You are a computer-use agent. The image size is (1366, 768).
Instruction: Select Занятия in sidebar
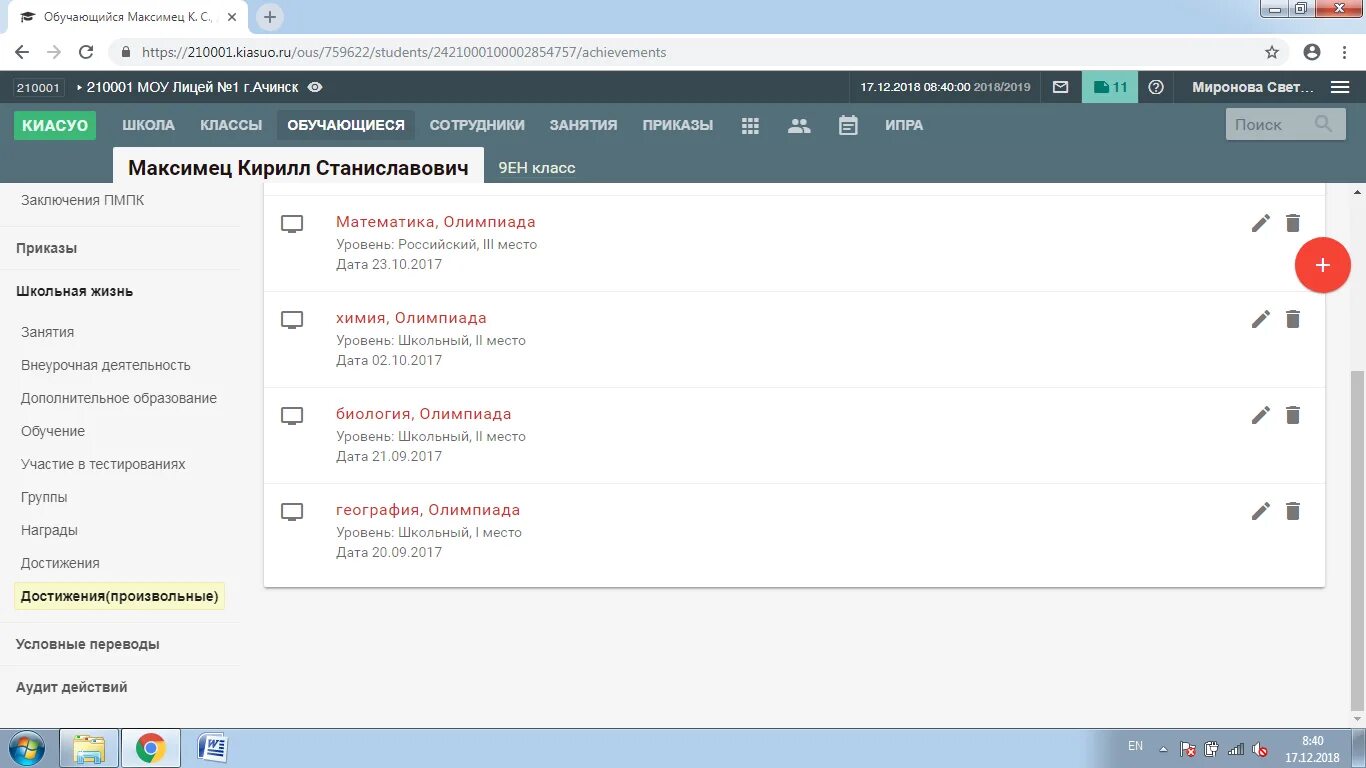(x=47, y=332)
